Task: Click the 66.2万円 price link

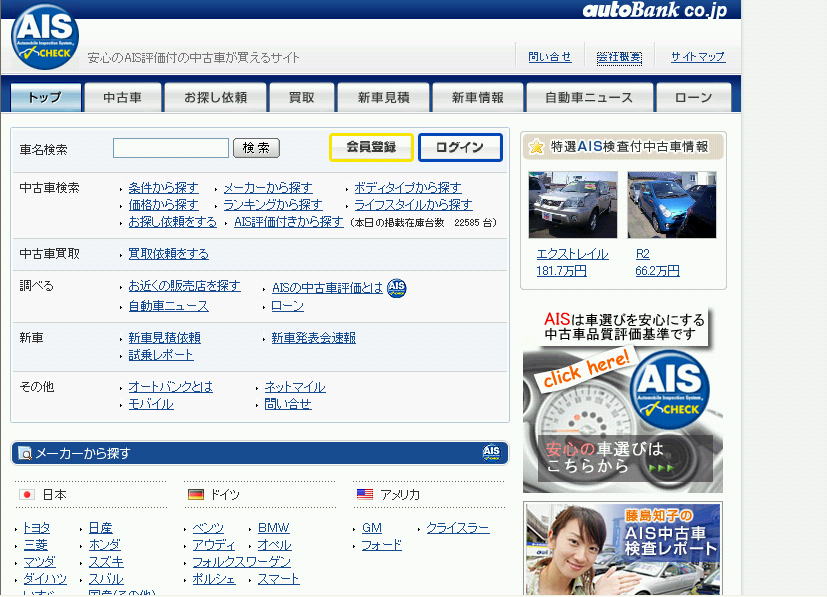Action: click(x=657, y=271)
